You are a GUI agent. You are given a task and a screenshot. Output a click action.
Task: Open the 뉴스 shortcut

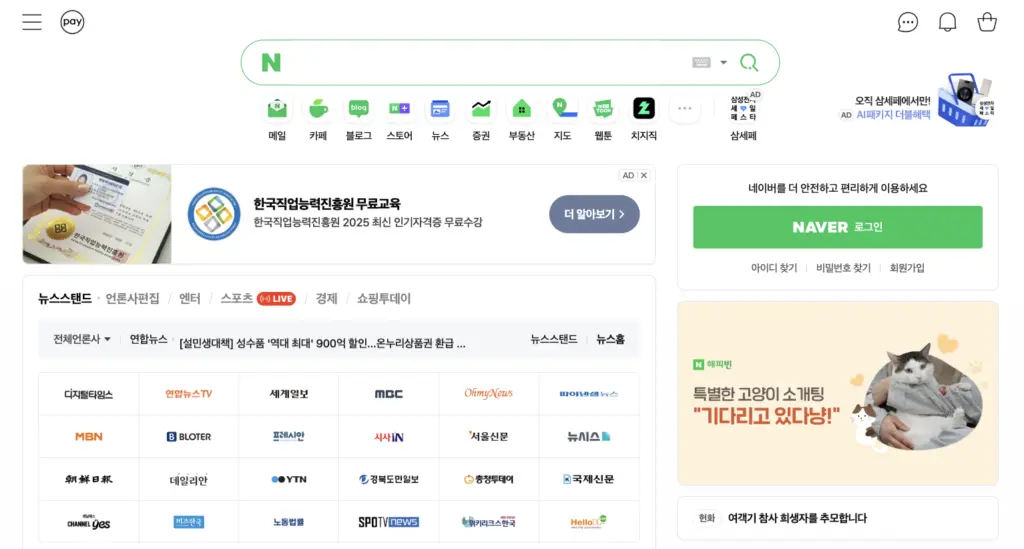[440, 119]
